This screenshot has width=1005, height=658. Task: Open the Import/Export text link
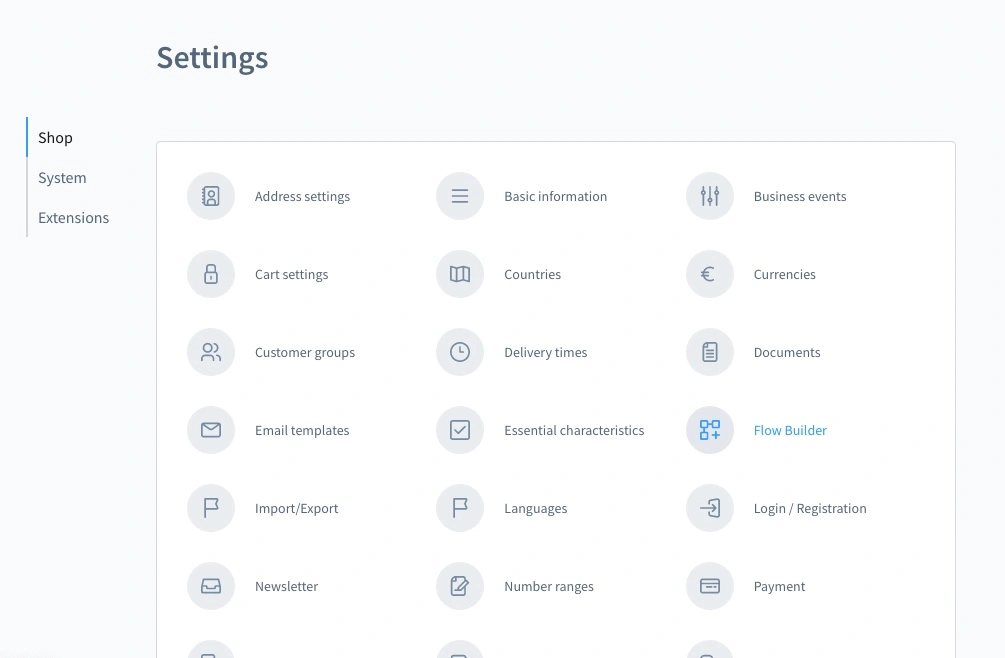coord(296,509)
